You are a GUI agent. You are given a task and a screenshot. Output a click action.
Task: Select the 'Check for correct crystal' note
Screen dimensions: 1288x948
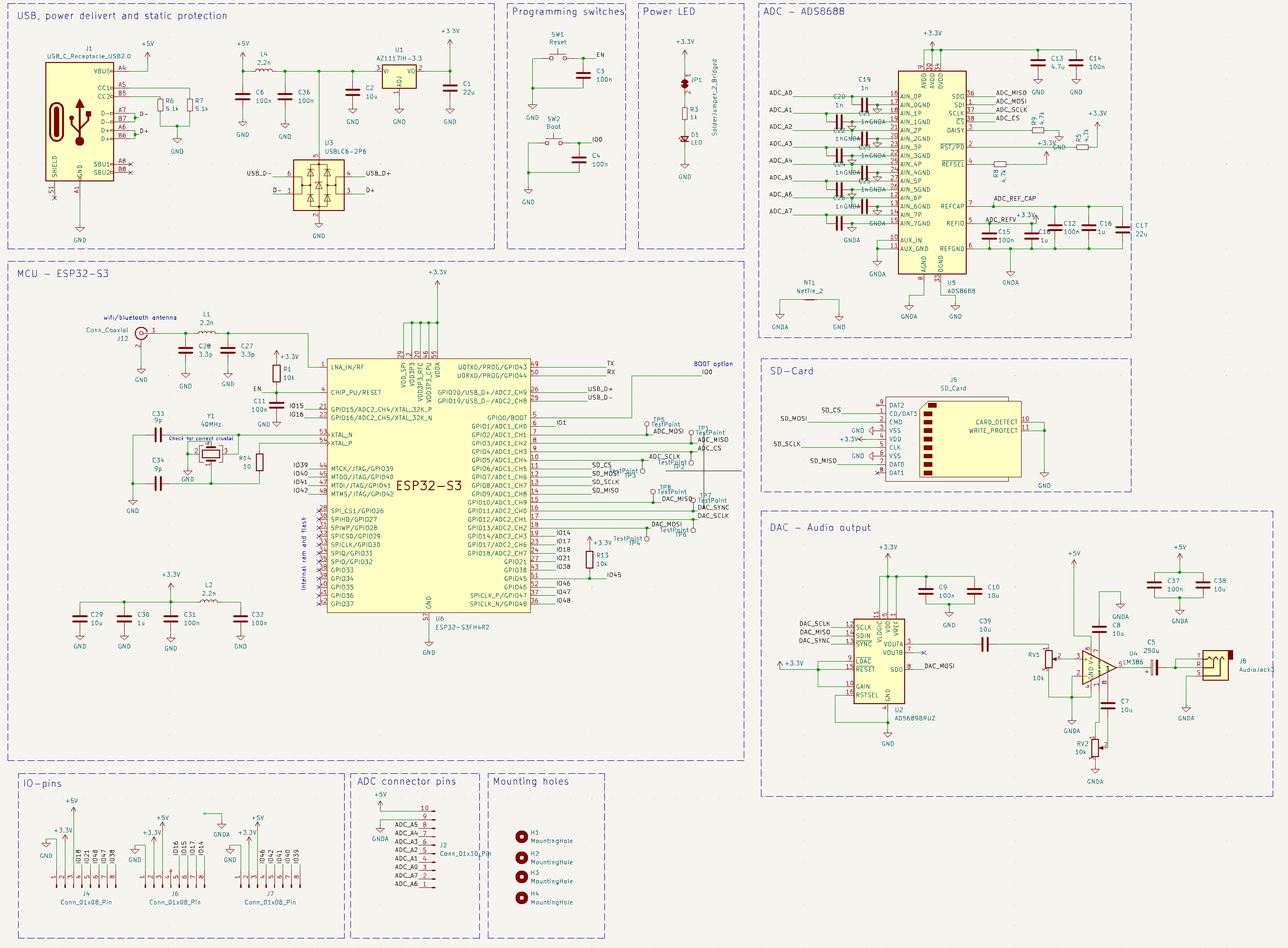click(x=201, y=438)
